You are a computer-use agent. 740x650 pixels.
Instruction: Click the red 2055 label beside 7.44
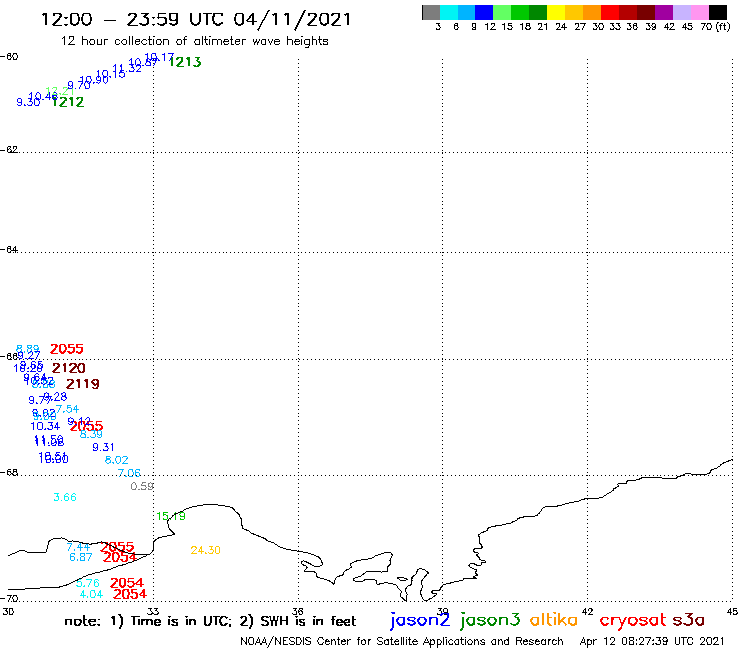point(118,547)
